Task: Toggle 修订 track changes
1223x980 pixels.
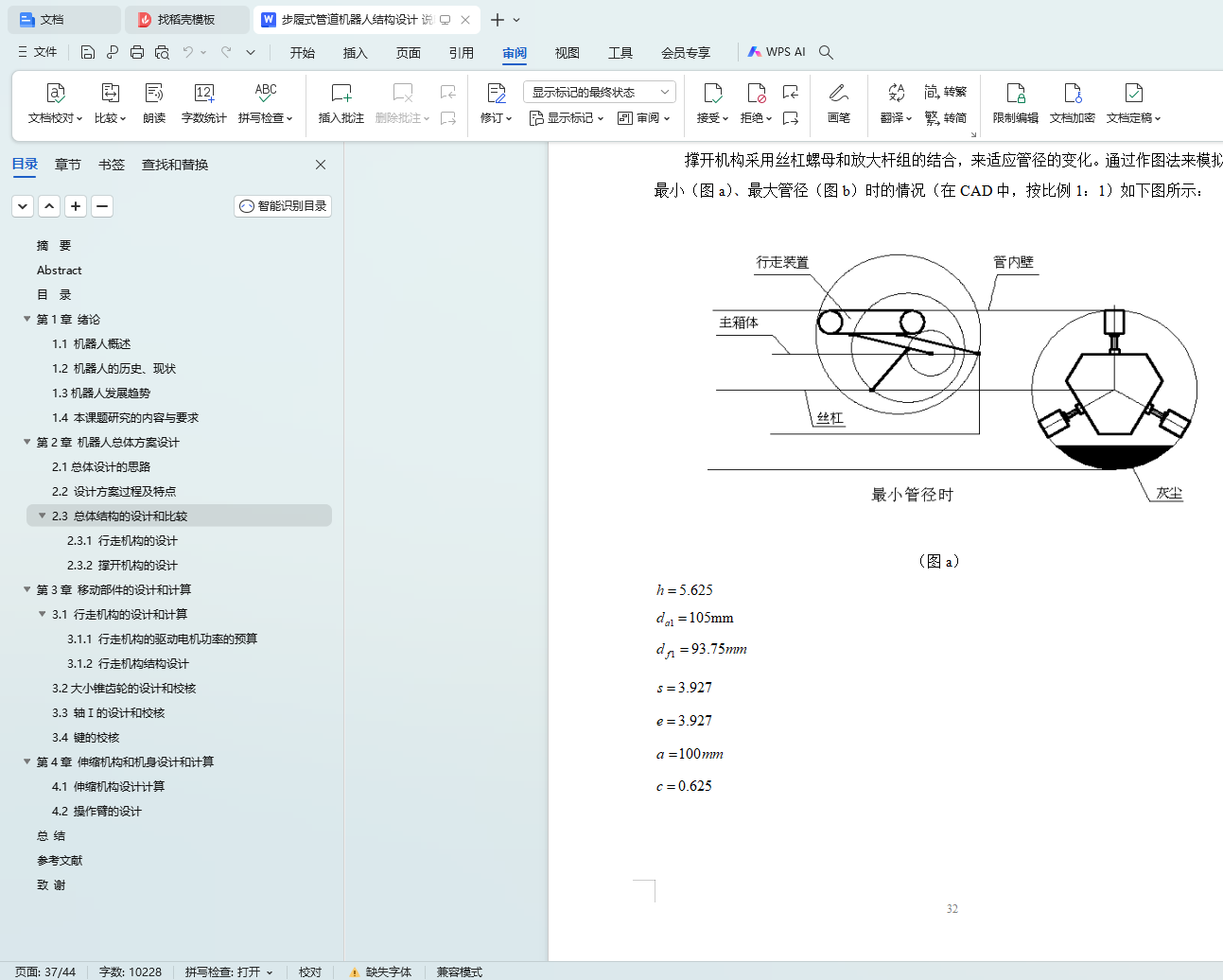Action: click(x=496, y=93)
